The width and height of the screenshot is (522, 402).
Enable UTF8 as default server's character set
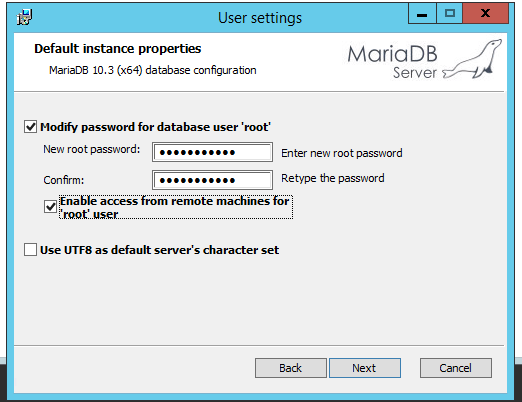(30, 250)
